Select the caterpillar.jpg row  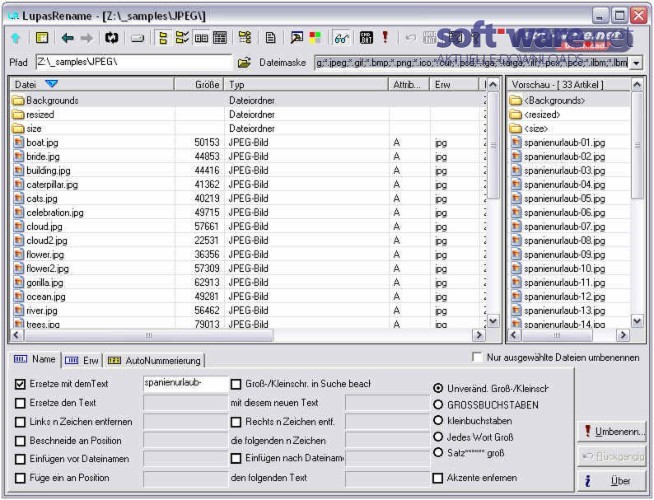(x=246, y=185)
